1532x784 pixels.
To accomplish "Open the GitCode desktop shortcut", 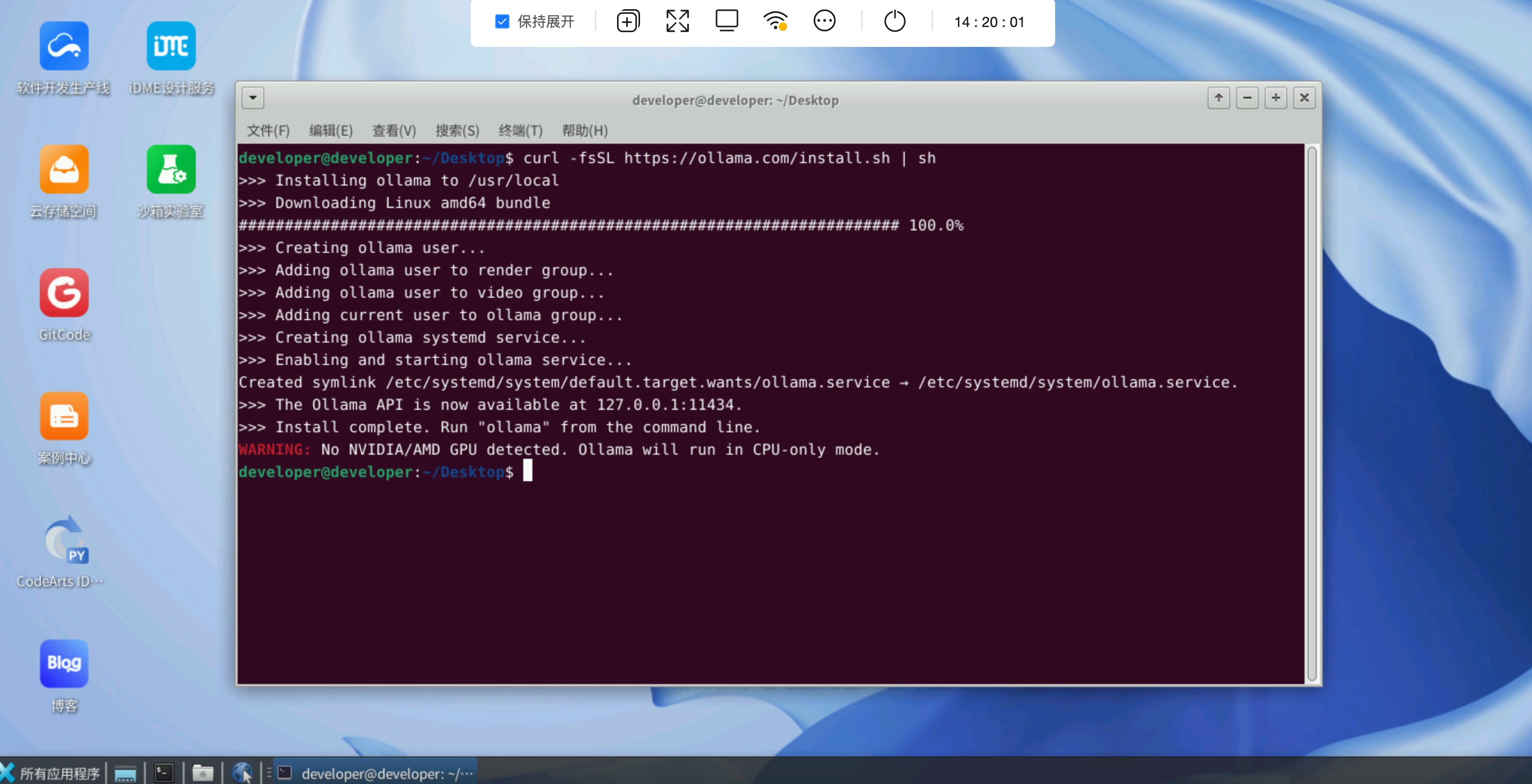I will tap(64, 293).
